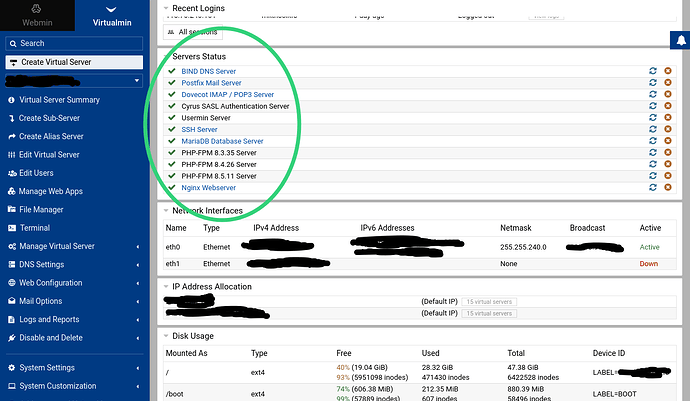Screen dimensions: 690x401
Task: Click the search magnifier icon
Action: (13, 44)
